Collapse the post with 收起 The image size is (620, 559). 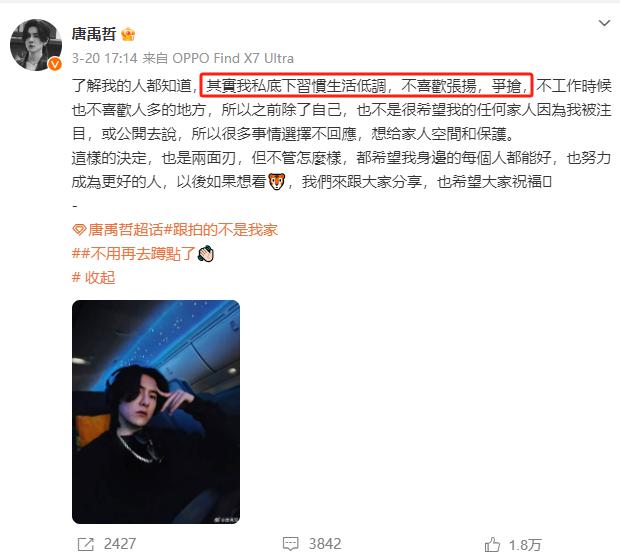pyautogui.click(x=93, y=278)
